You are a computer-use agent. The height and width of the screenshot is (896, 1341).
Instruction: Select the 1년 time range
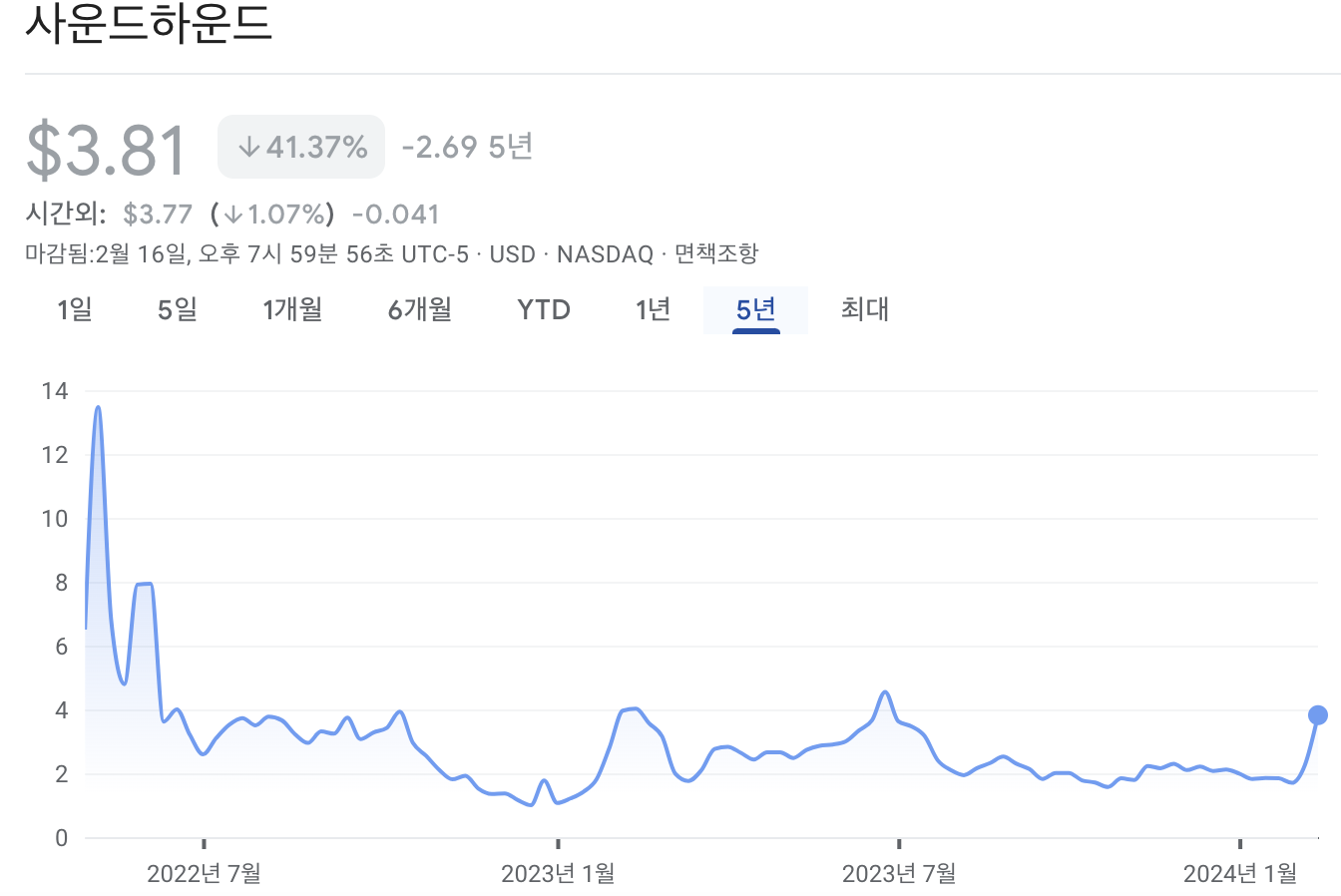pyautogui.click(x=651, y=309)
